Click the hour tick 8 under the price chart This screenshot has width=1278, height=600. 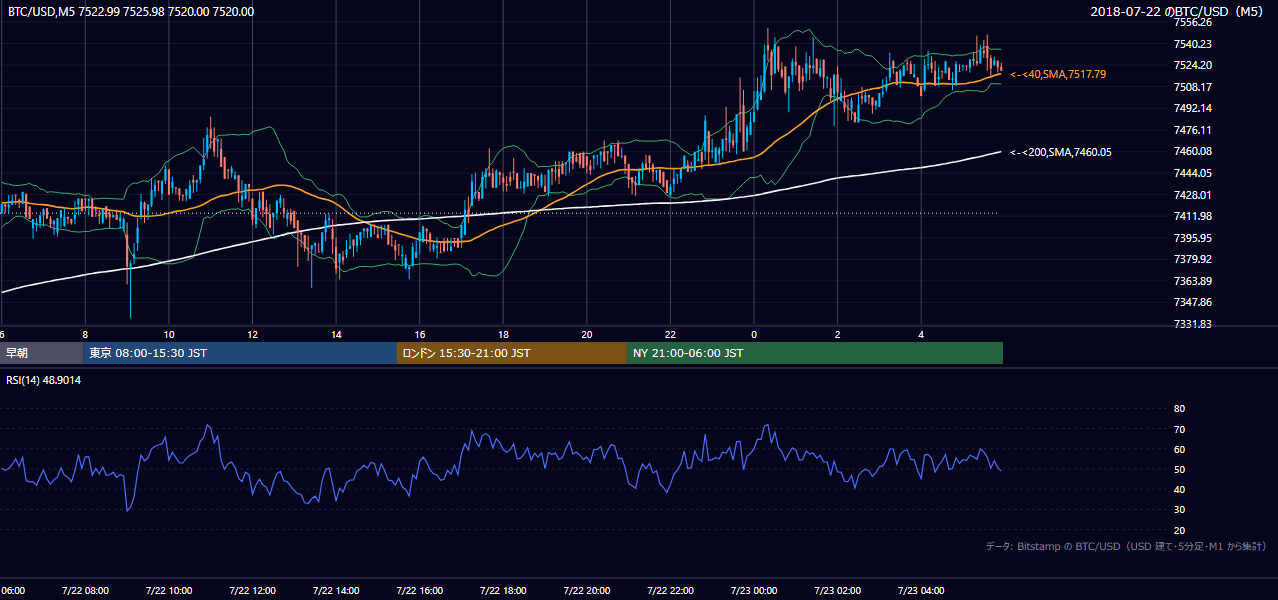coord(85,335)
